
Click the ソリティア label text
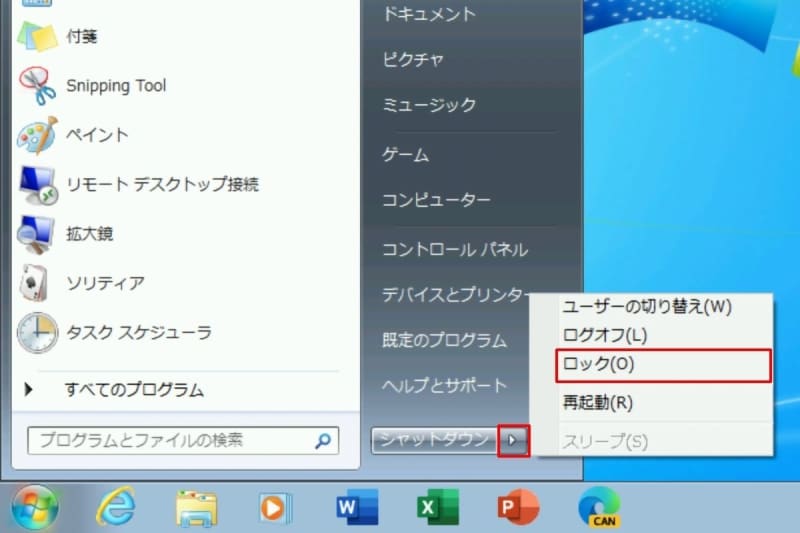pyautogui.click(x=106, y=283)
